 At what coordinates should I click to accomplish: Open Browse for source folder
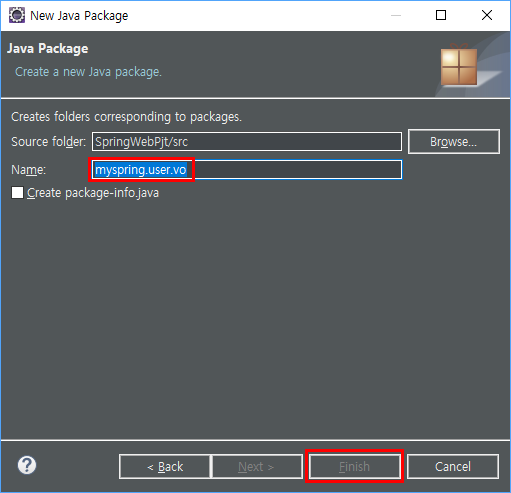454,142
